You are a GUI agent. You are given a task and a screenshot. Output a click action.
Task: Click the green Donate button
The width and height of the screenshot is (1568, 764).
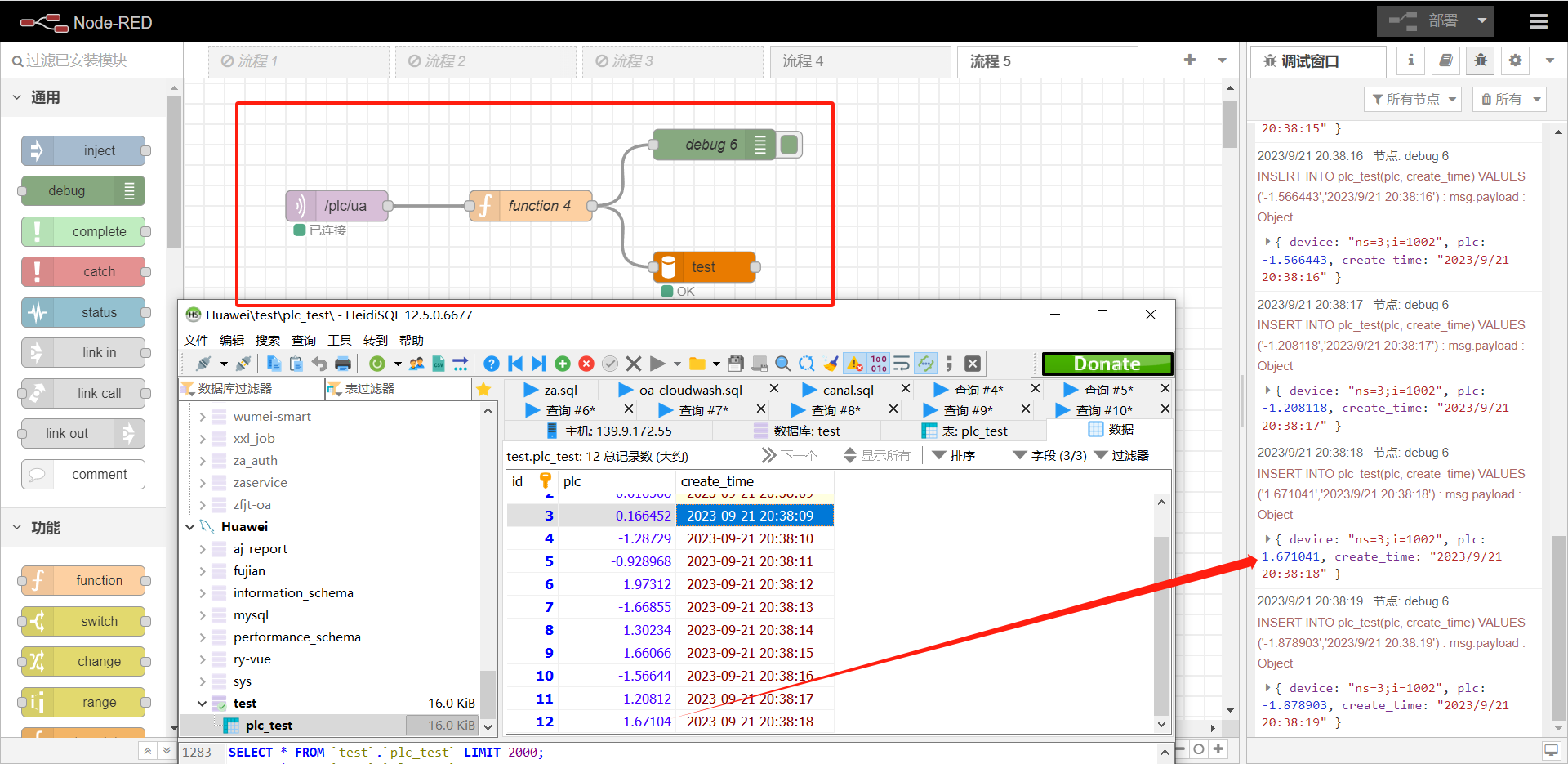tap(1107, 364)
